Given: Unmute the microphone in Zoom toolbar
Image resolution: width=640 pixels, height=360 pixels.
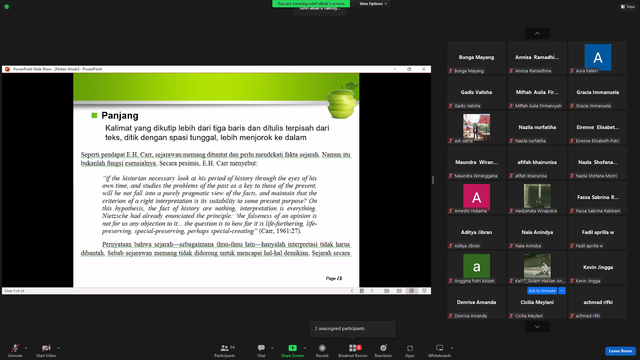Looking at the screenshot, I should point(15,350).
